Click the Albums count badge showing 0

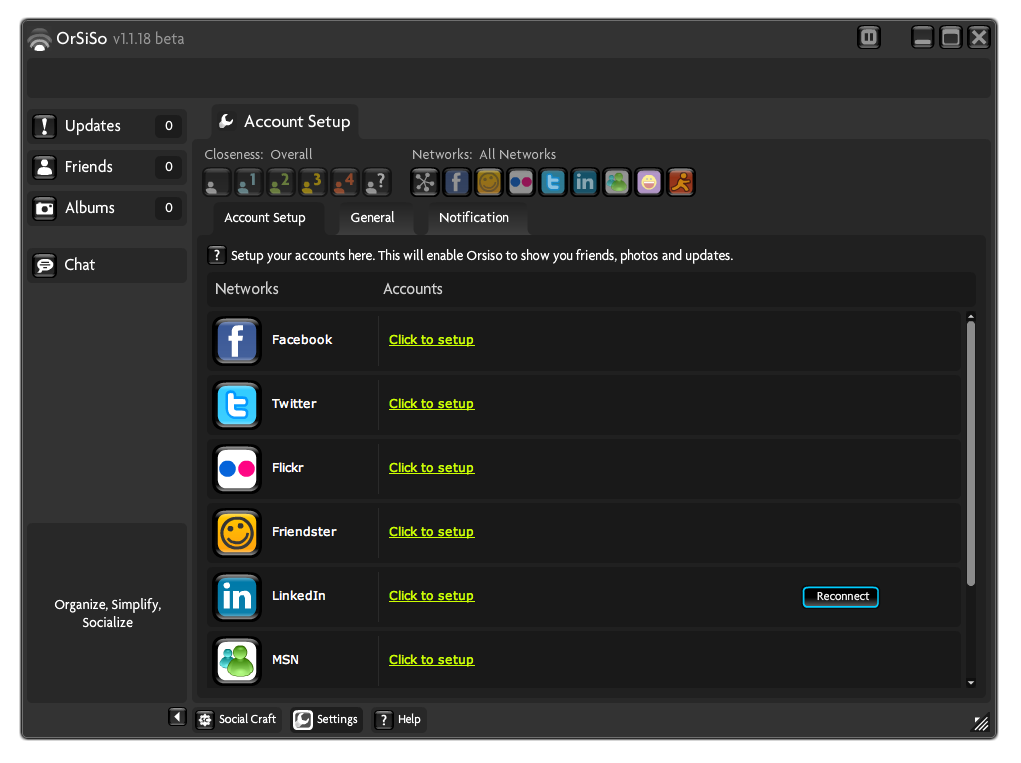click(169, 208)
